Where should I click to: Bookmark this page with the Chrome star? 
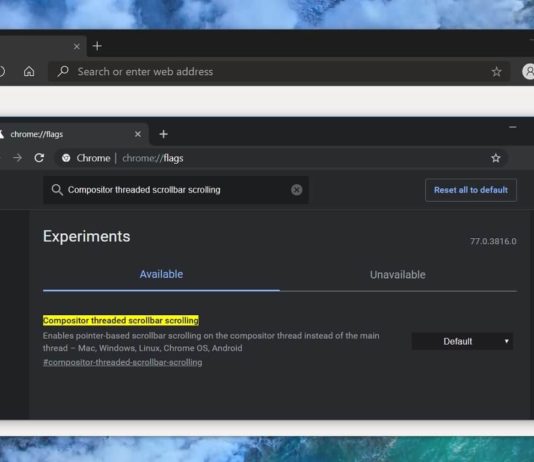(496, 158)
